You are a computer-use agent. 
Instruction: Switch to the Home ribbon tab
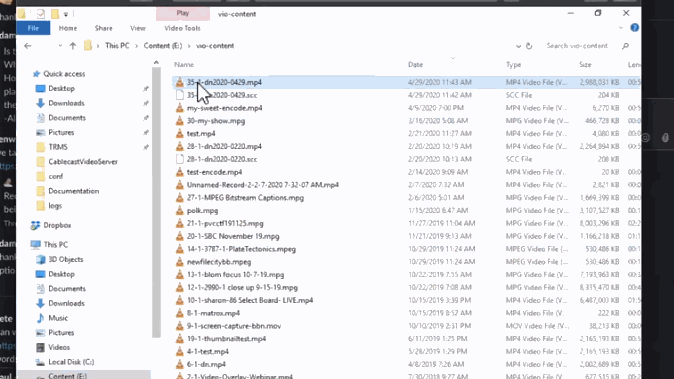tap(67, 28)
